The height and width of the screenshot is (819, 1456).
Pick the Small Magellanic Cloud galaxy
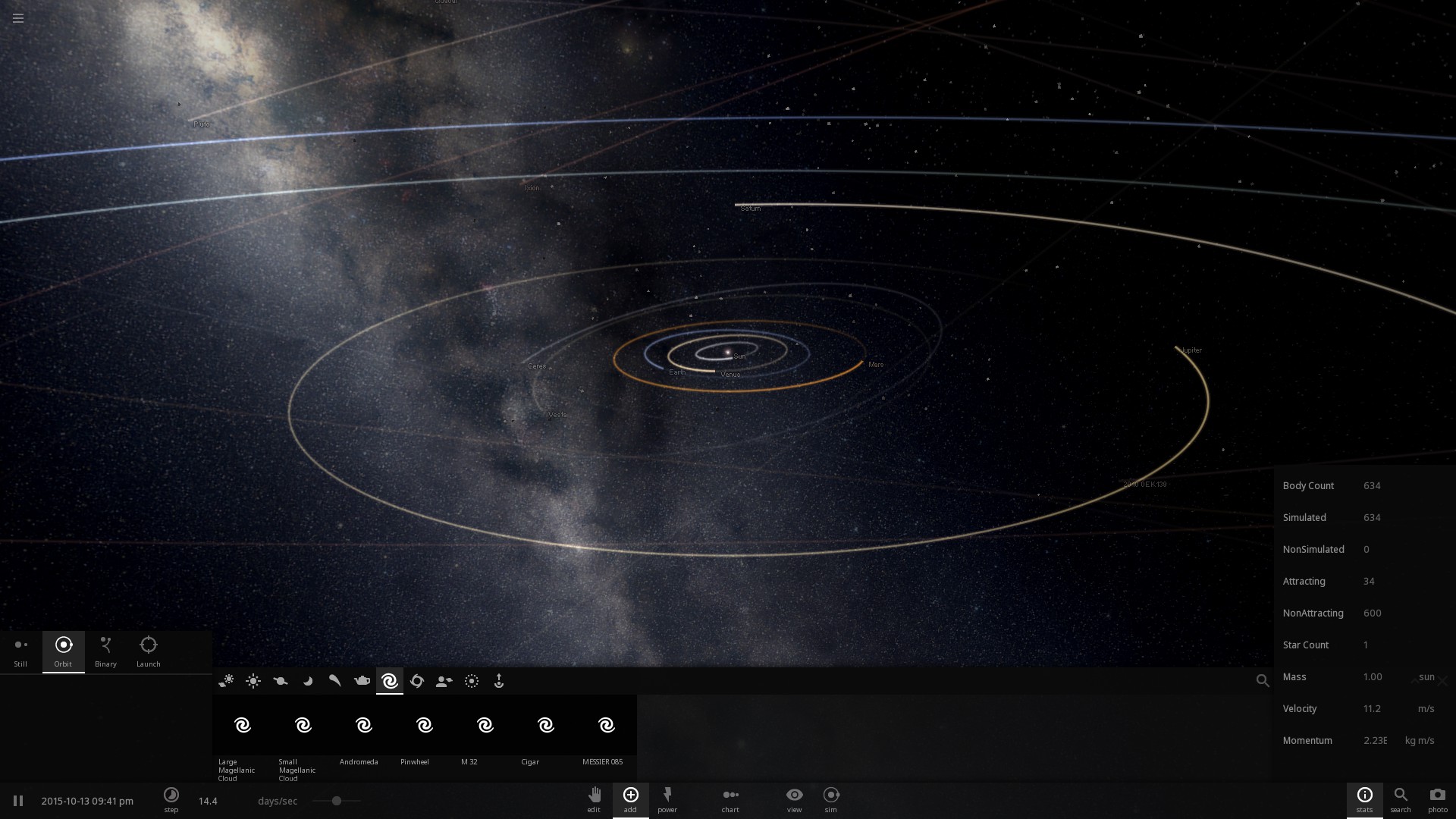pyautogui.click(x=303, y=739)
